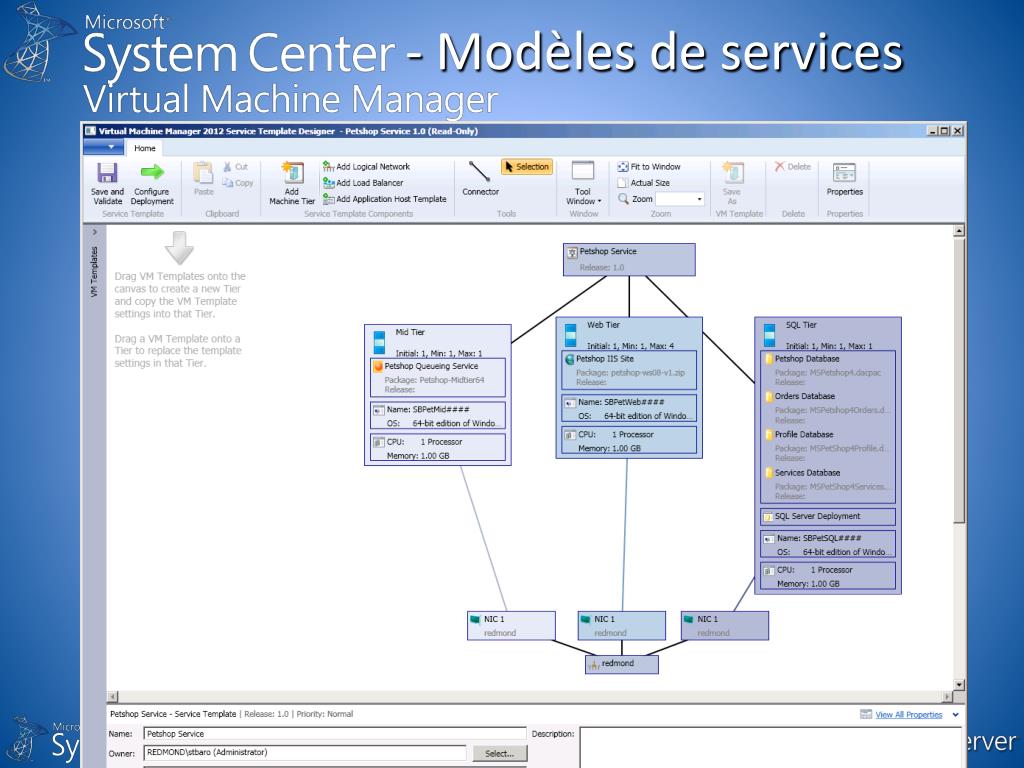This screenshot has height=768, width=1024.
Task: Click the Cut scissors icon
Action: [235, 167]
